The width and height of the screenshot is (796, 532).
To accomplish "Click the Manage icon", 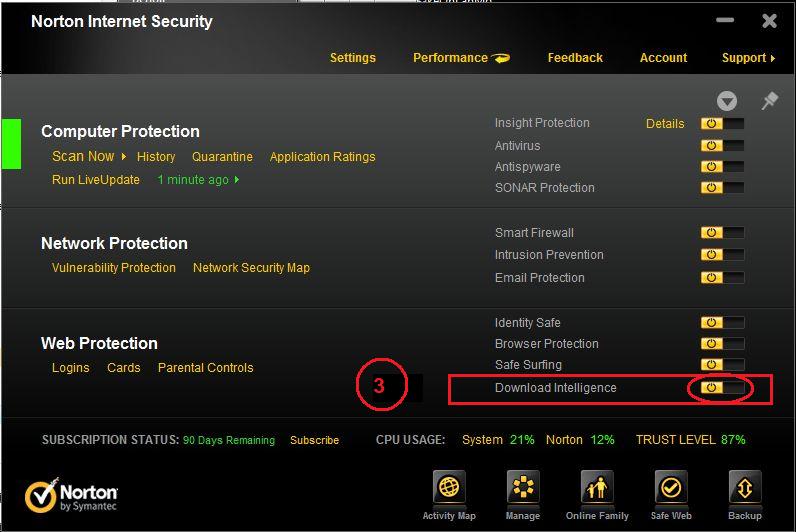I will click(523, 487).
